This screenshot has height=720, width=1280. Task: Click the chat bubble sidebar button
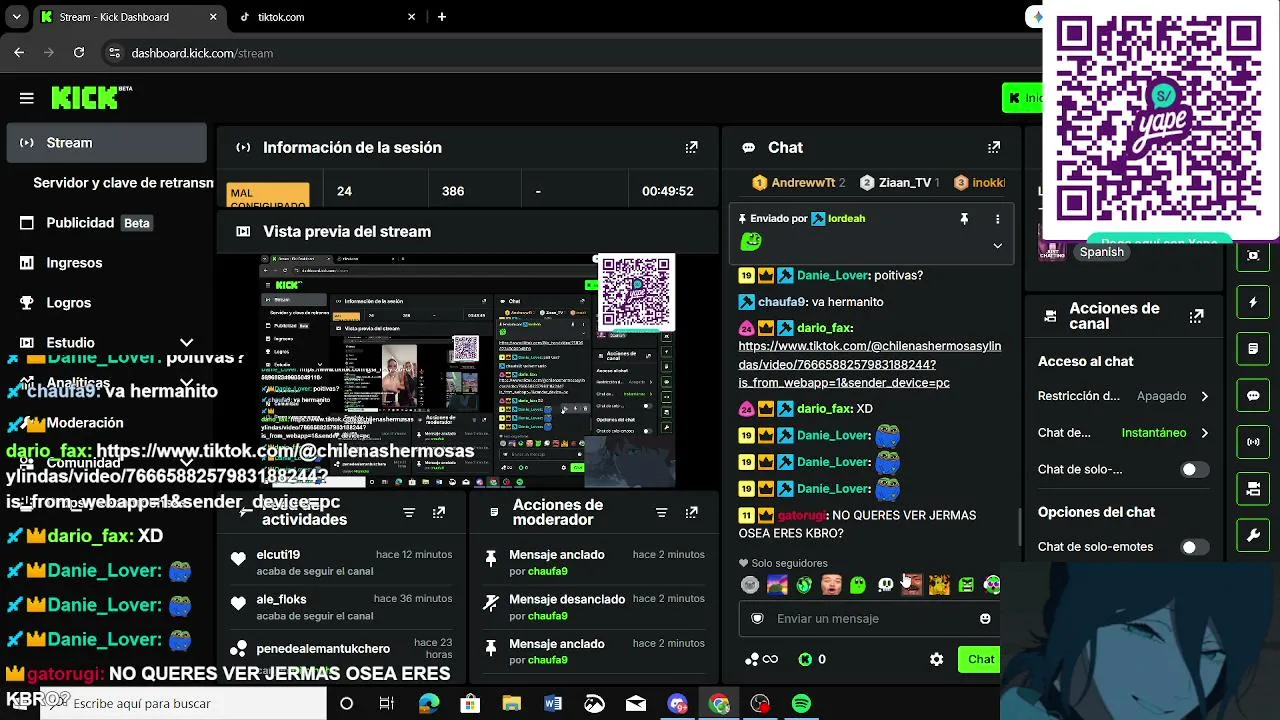pos(1253,395)
